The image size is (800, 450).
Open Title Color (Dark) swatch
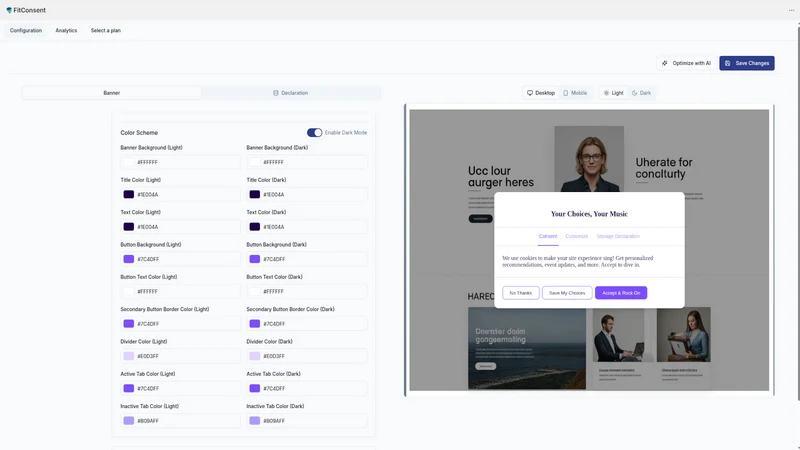[x=255, y=194]
